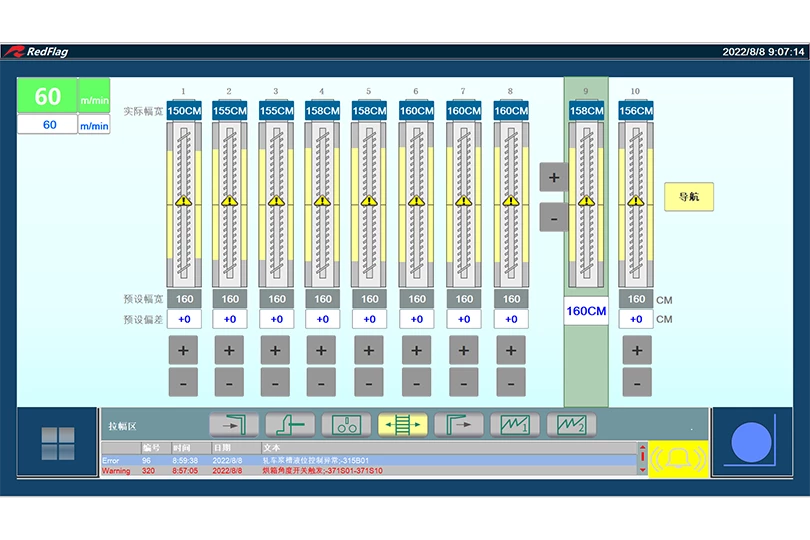This screenshot has height=540, width=810.
Task: Click the plus button under column 10
Action: click(637, 350)
